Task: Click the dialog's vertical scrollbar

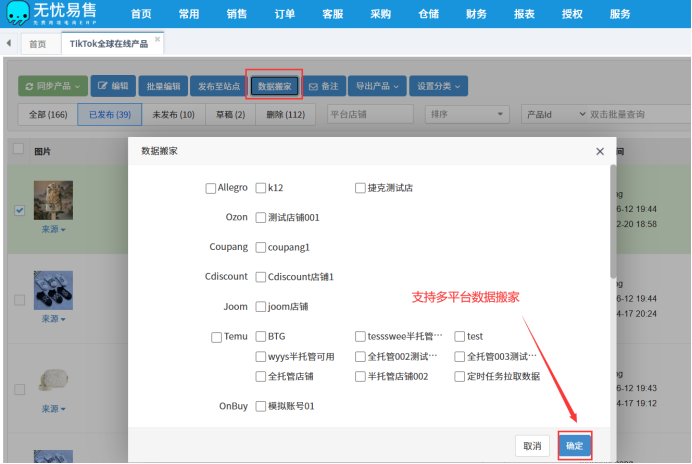Action: pyautogui.click(x=613, y=222)
